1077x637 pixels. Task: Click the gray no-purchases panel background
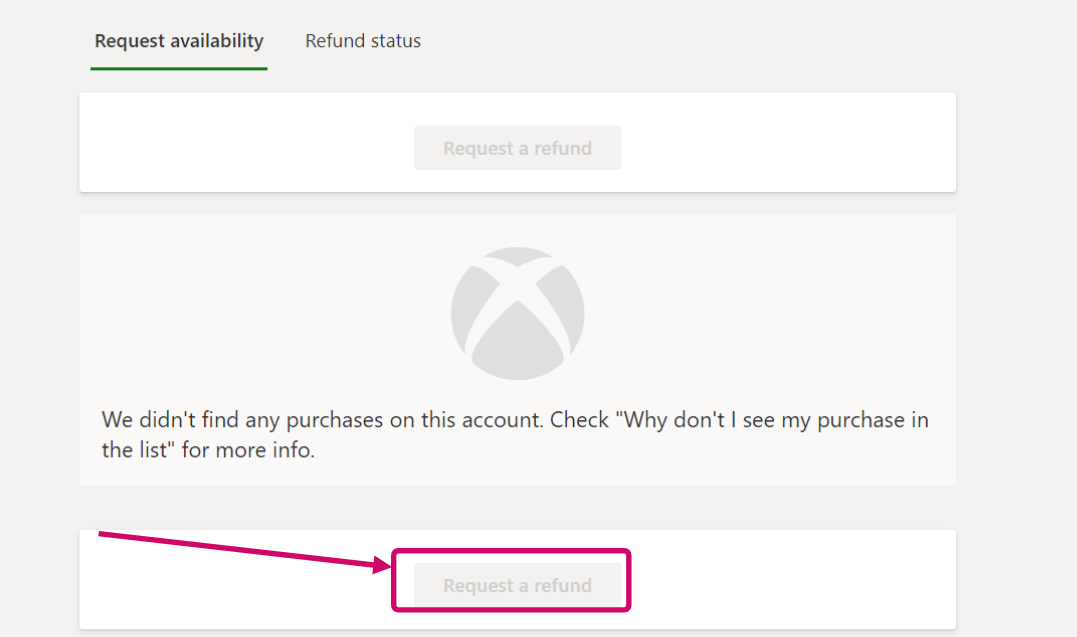[800, 300]
